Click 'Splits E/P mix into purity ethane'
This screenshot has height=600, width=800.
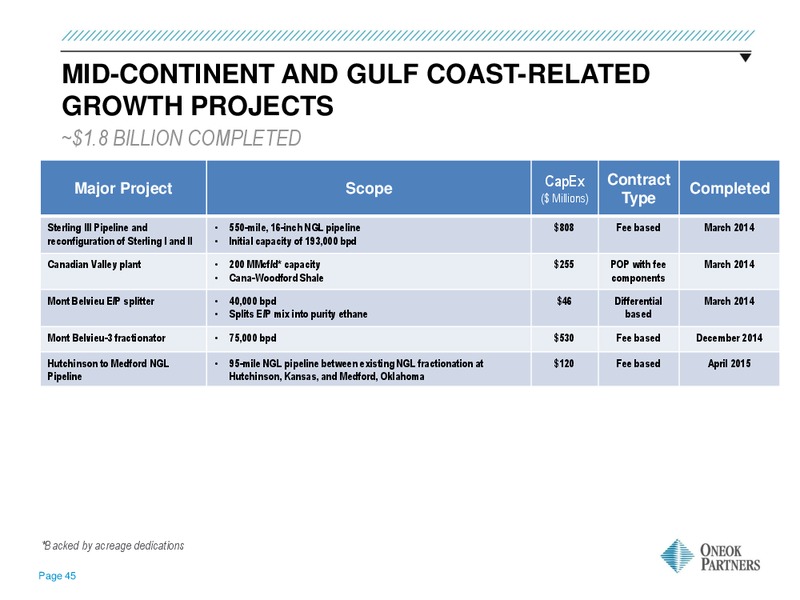pos(298,314)
